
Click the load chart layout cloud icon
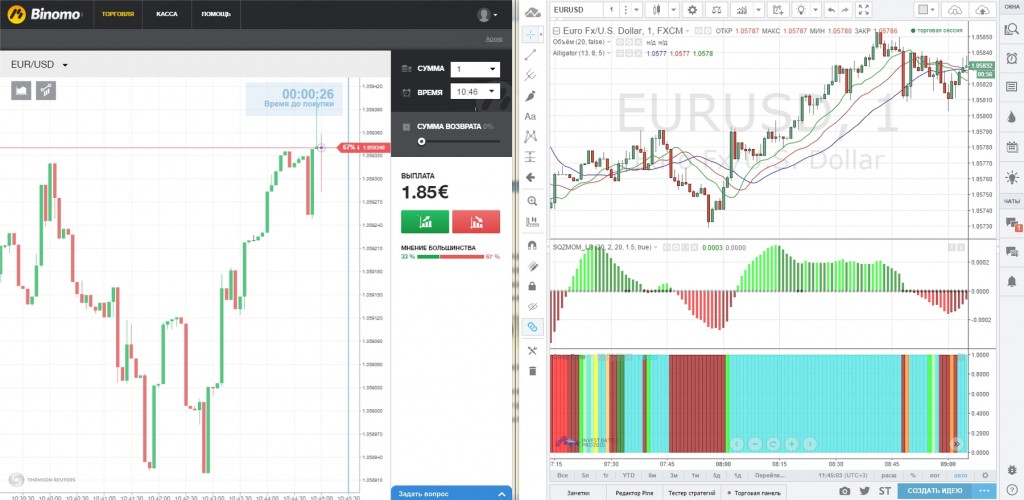pos(955,10)
